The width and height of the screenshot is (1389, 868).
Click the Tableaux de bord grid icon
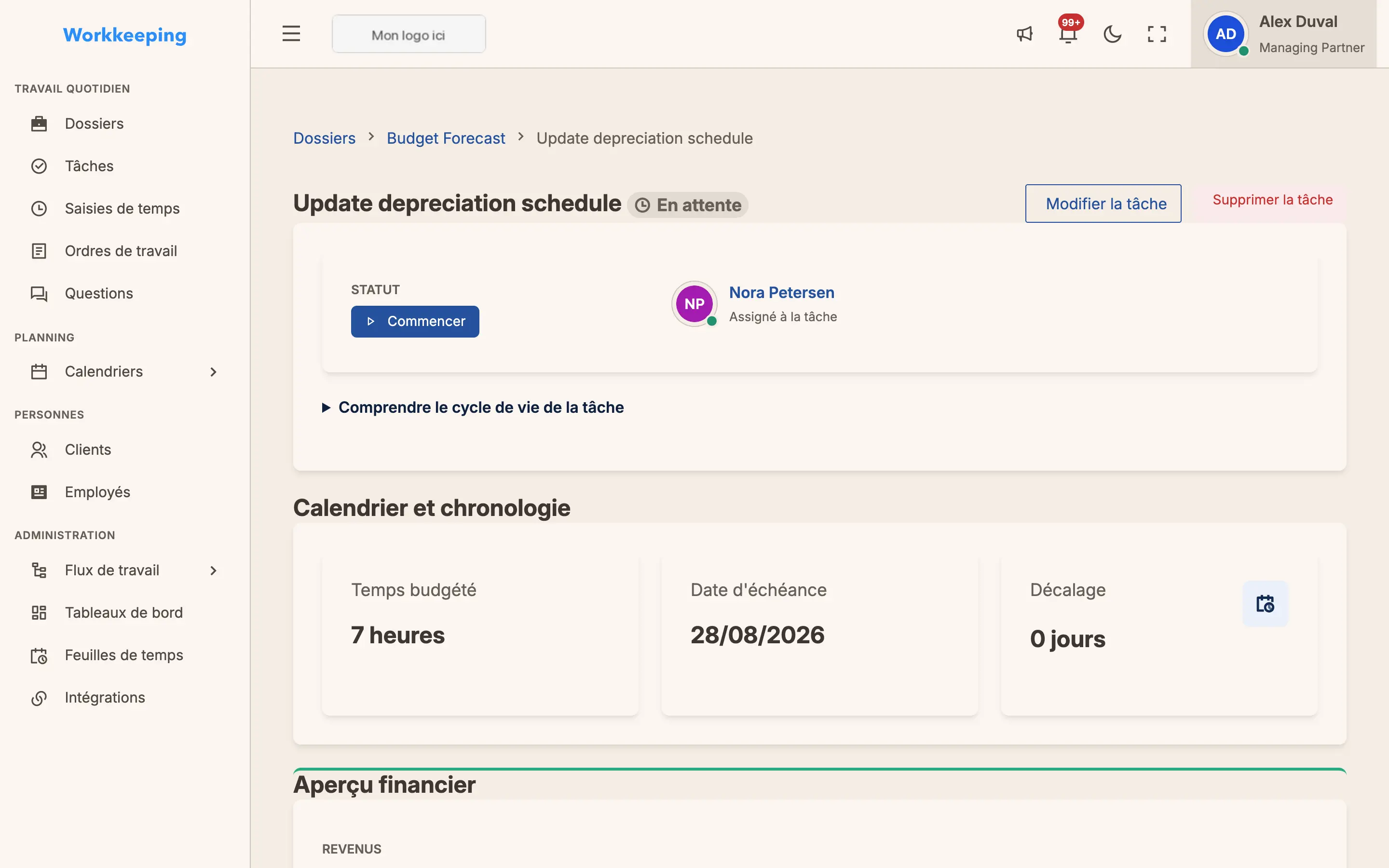pyautogui.click(x=39, y=612)
